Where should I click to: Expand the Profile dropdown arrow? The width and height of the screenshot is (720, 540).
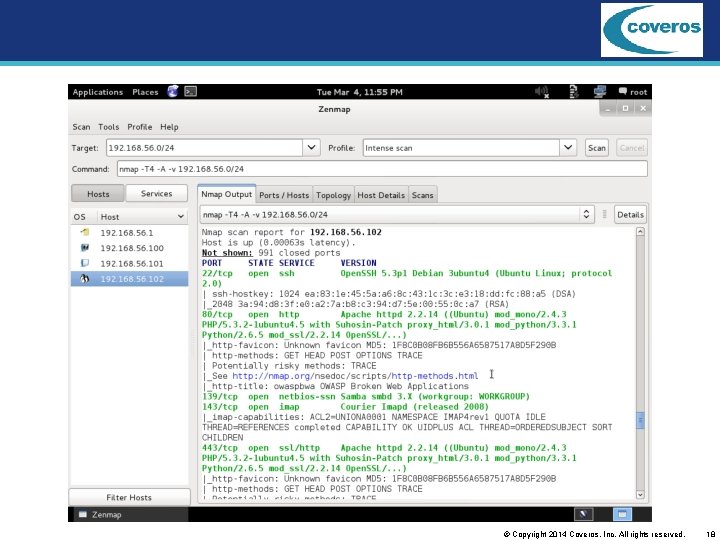[x=568, y=147]
